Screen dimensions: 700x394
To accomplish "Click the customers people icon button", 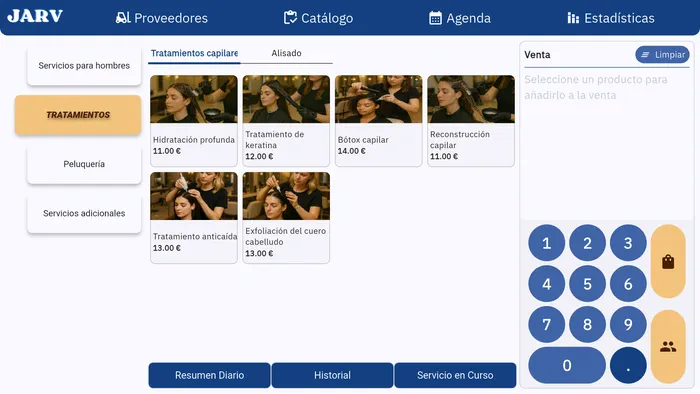I will point(668,347).
